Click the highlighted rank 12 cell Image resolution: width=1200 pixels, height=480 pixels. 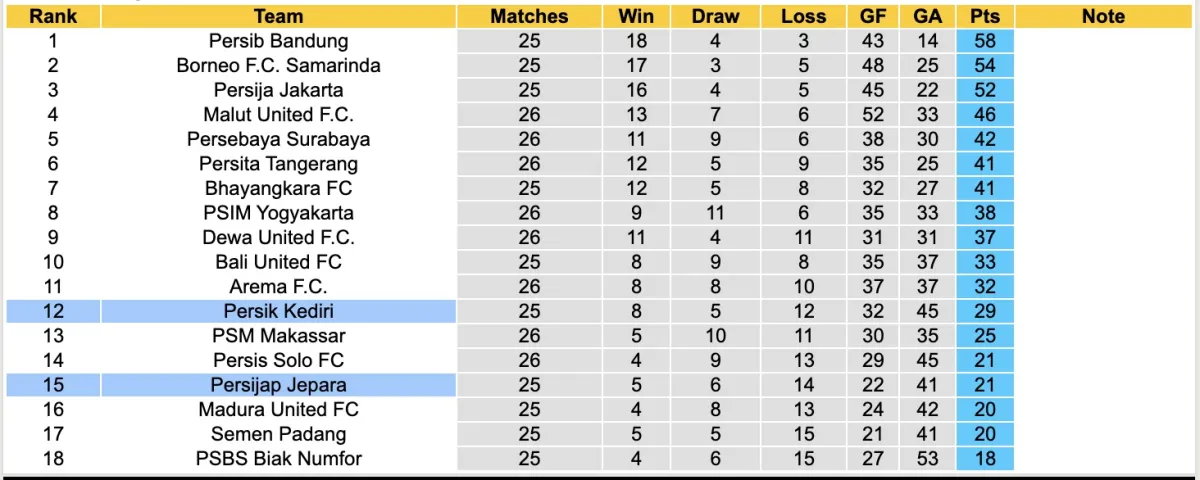click(x=52, y=311)
